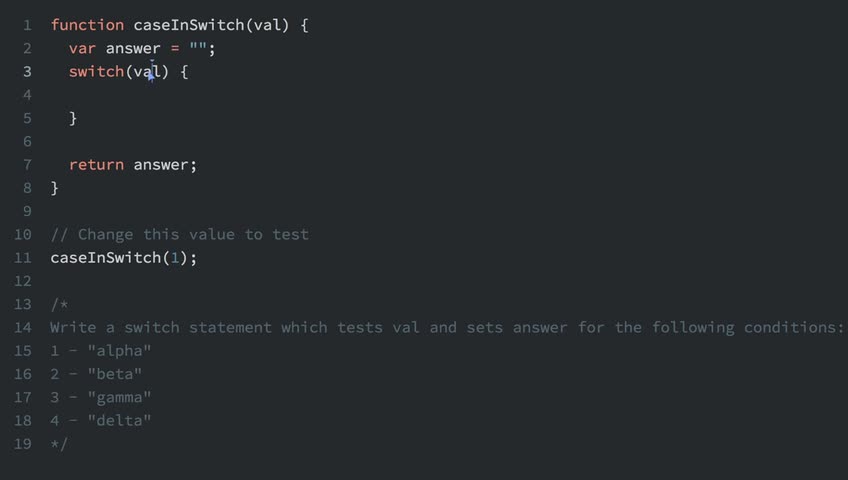Click the empty string quotes on line 2

tap(198, 48)
